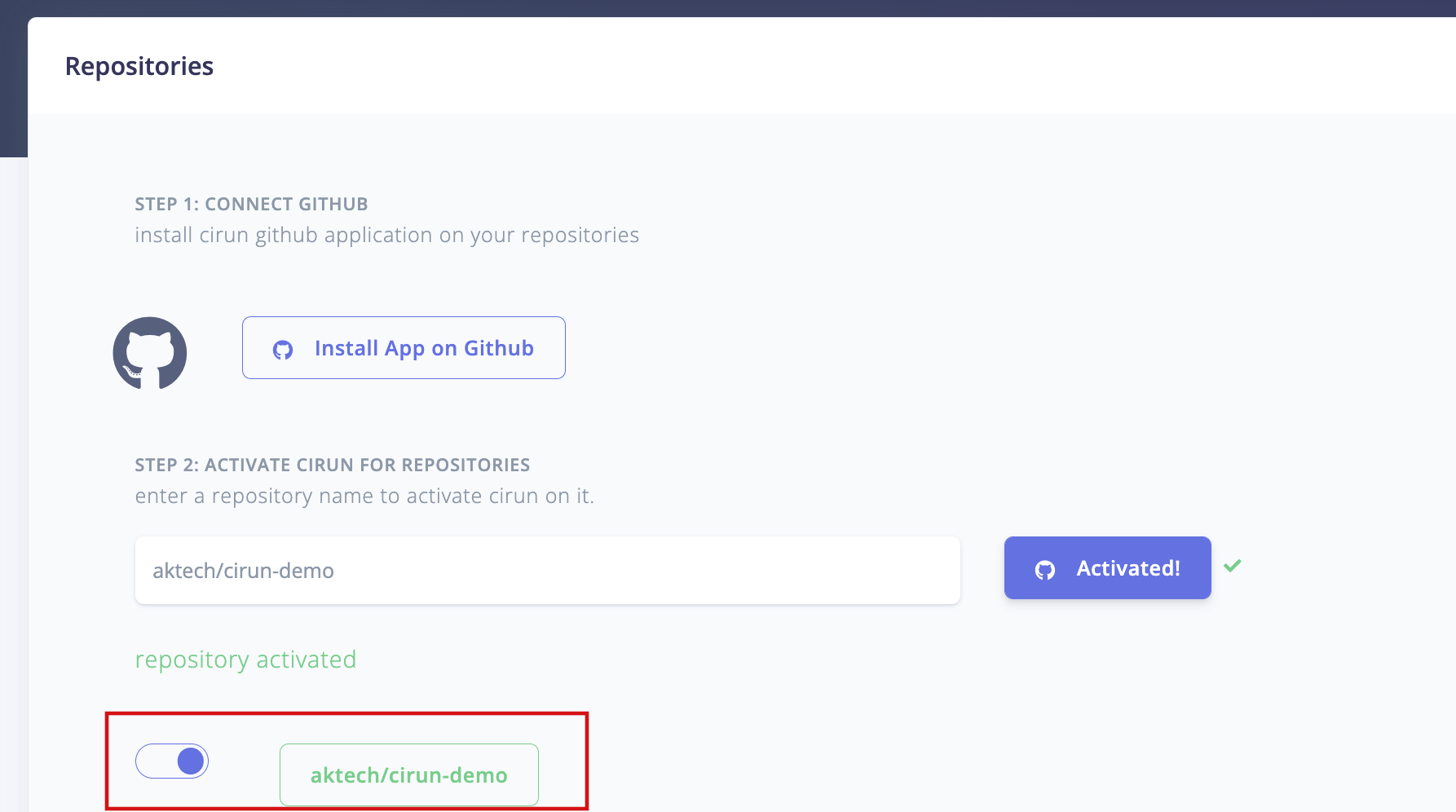Disable cirun for aktech/cirun-demo using the toggle
The height and width of the screenshot is (812, 1456).
(172, 761)
